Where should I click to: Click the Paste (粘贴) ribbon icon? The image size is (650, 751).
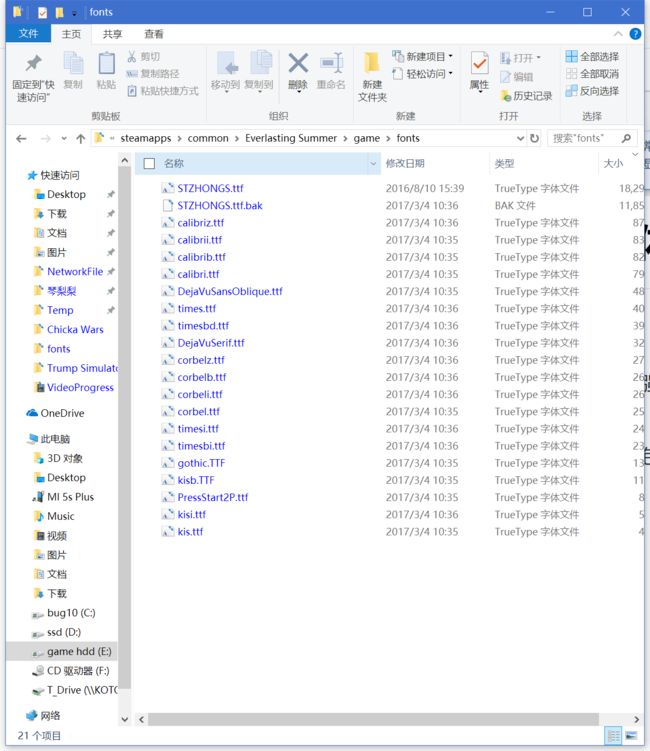click(106, 71)
